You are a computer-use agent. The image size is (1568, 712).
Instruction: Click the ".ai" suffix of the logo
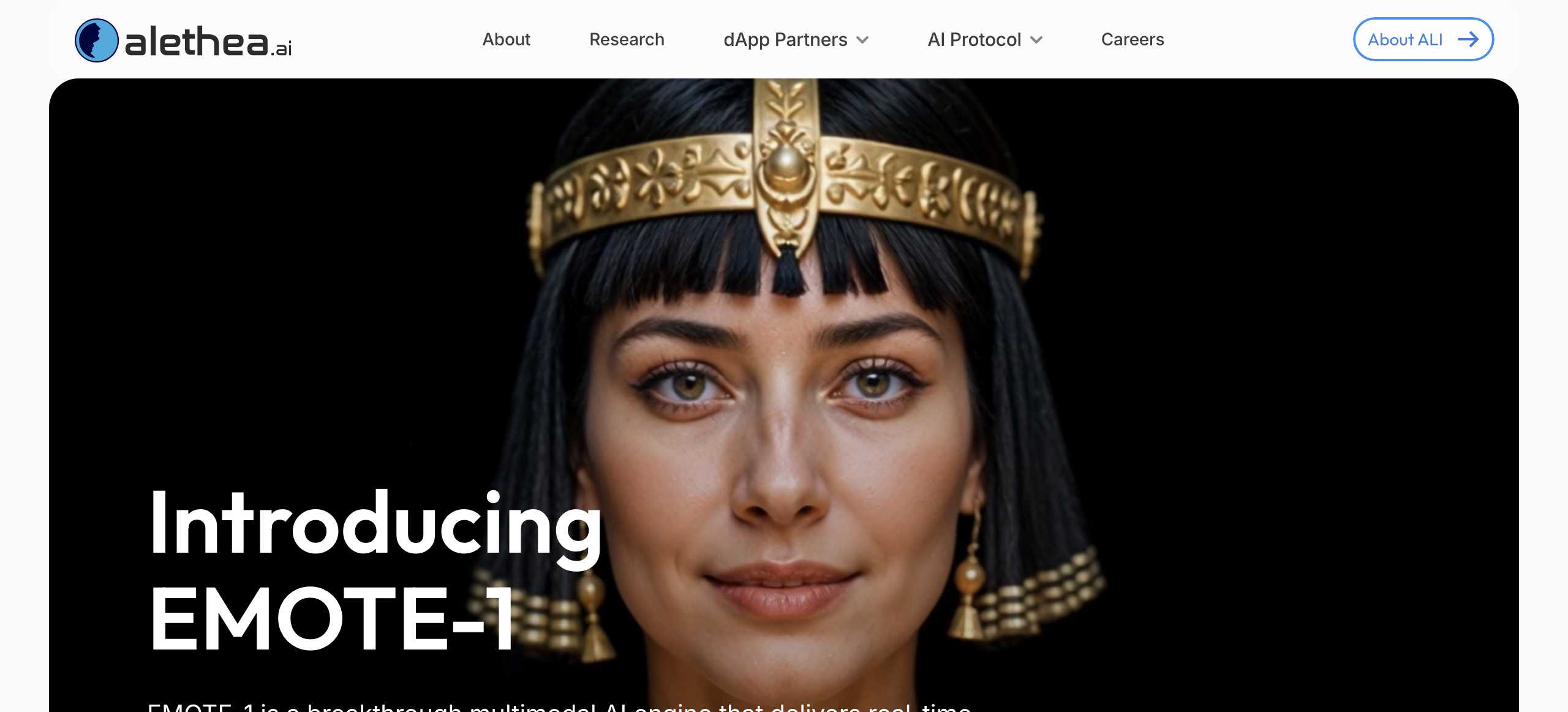[x=281, y=48]
